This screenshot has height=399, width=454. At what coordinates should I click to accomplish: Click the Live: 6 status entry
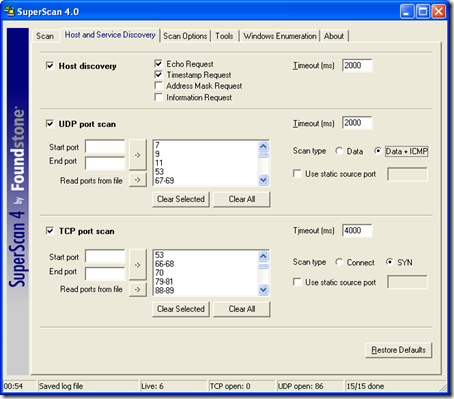click(x=173, y=386)
